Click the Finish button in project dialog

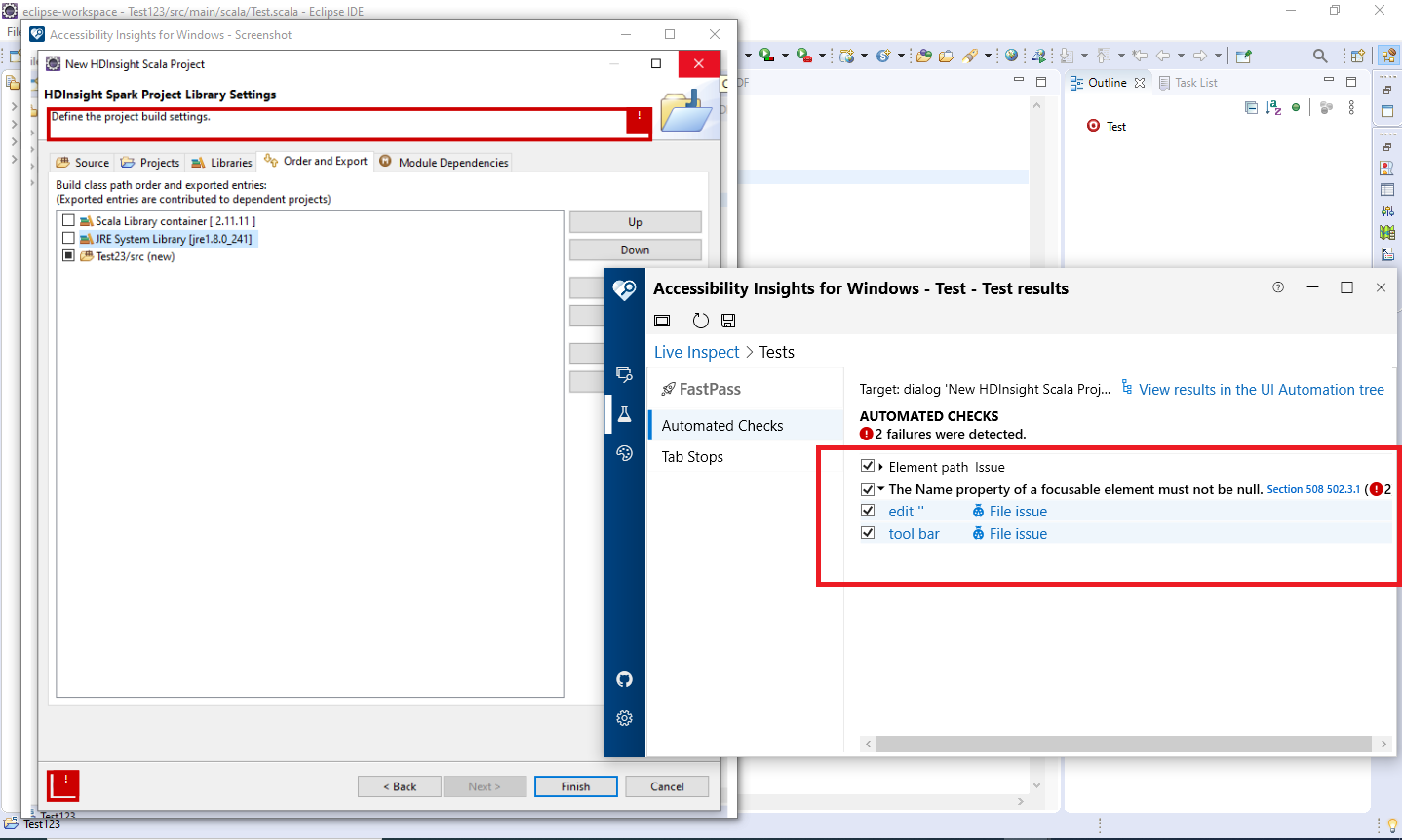click(x=575, y=786)
